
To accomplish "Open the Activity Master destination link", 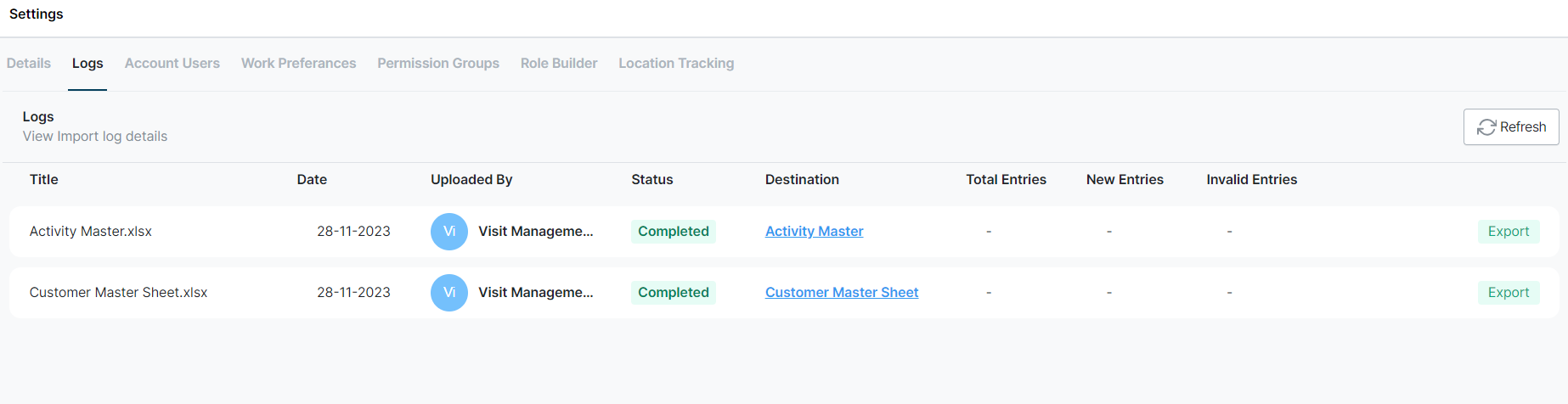I will pyautogui.click(x=814, y=232).
